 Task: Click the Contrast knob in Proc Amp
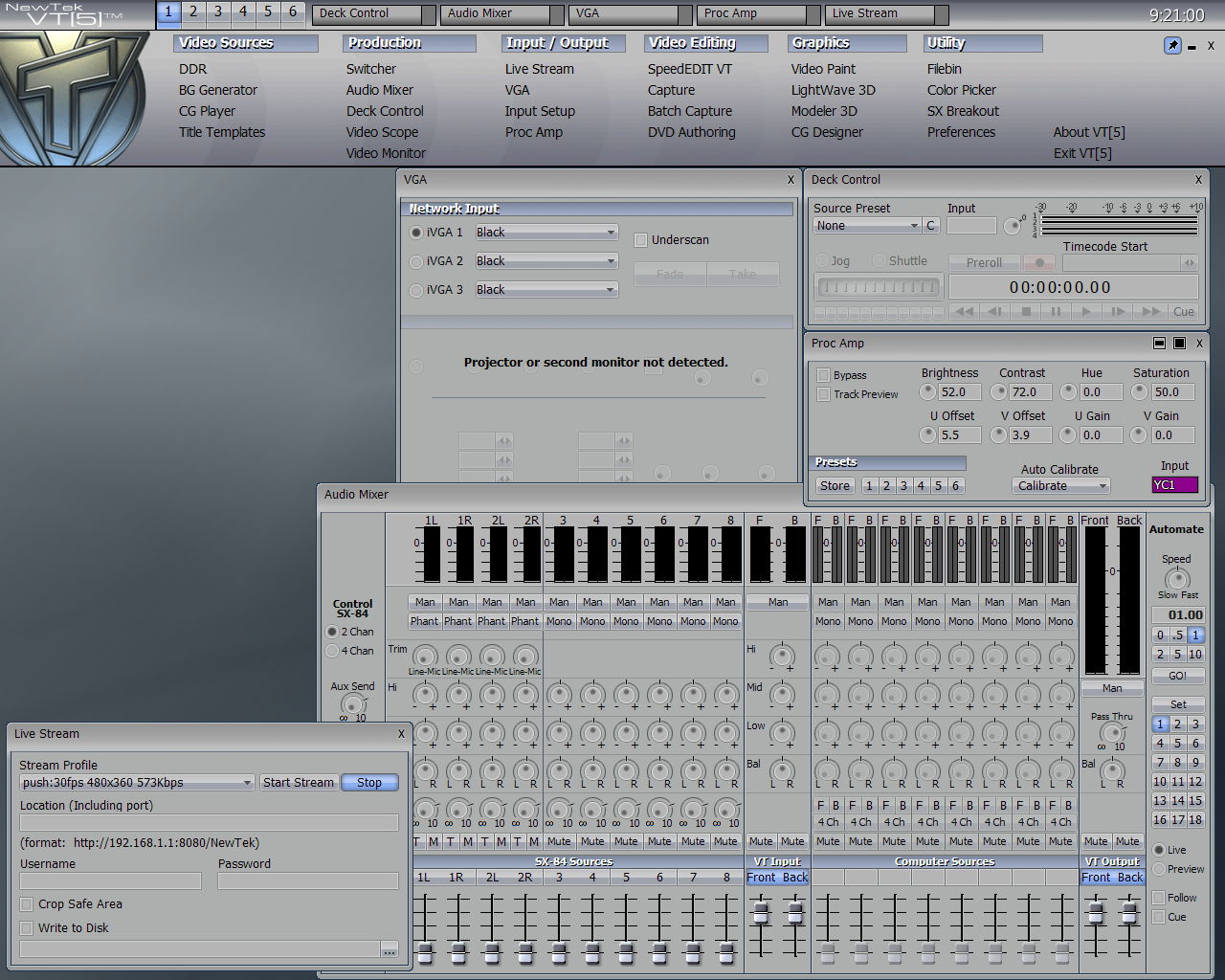tap(998, 391)
